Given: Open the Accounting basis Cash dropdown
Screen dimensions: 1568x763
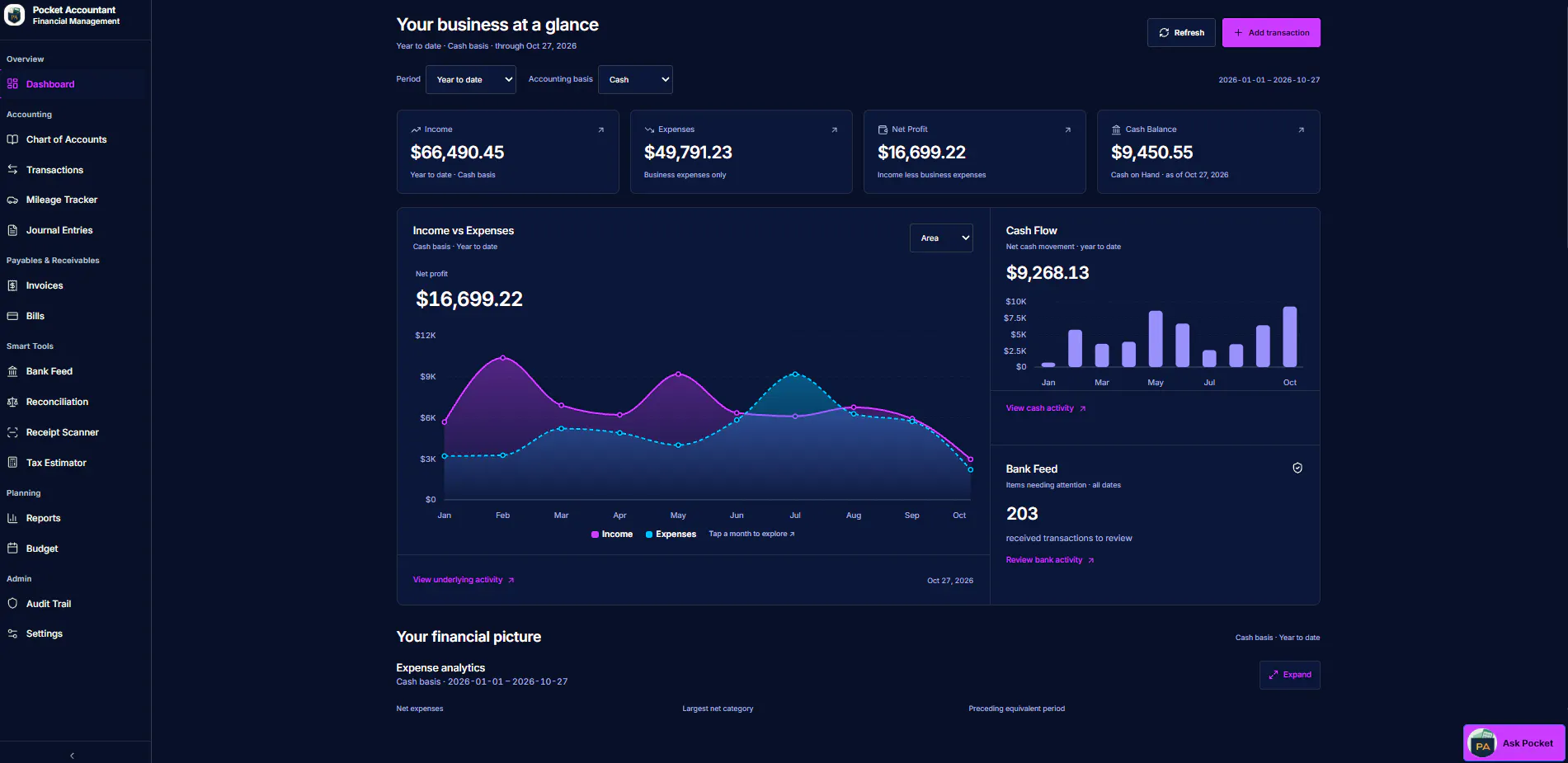Looking at the screenshot, I should tap(635, 79).
